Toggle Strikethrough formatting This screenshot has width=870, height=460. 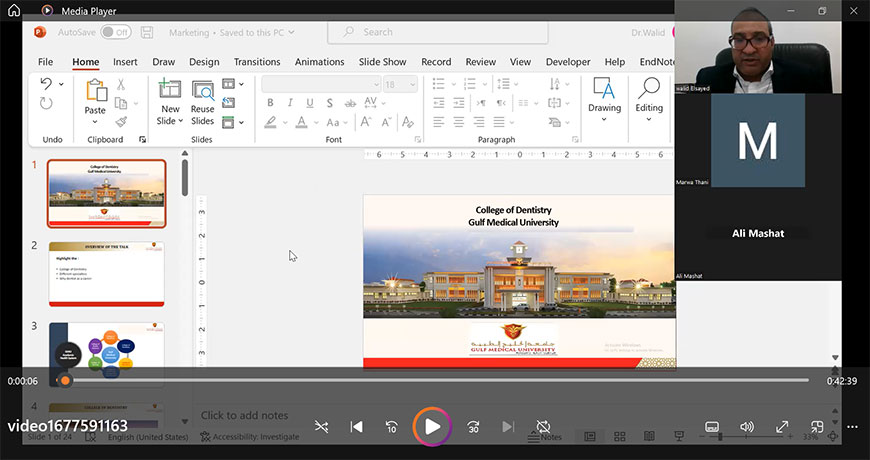(x=350, y=103)
